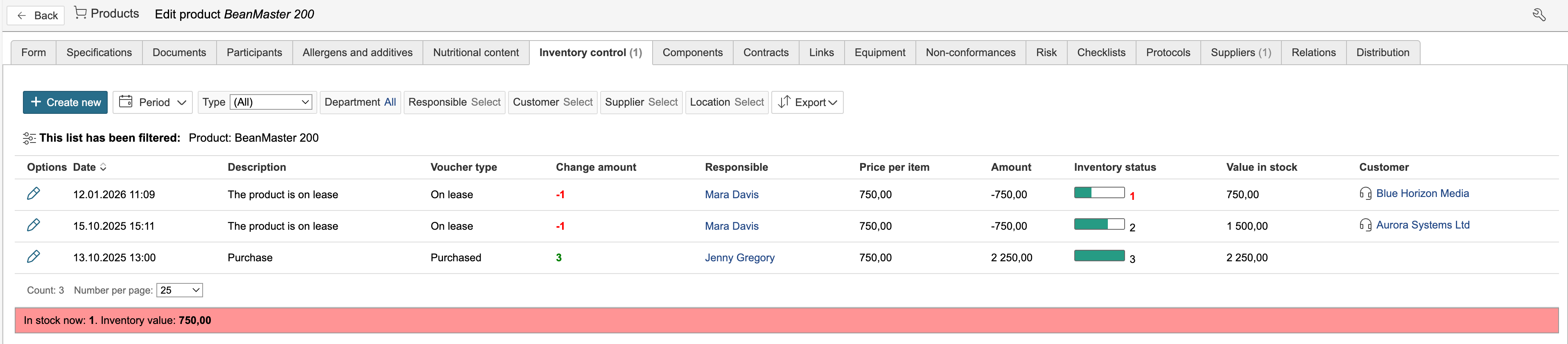Open the Participants tab
The width and height of the screenshot is (1568, 344).
[x=254, y=52]
